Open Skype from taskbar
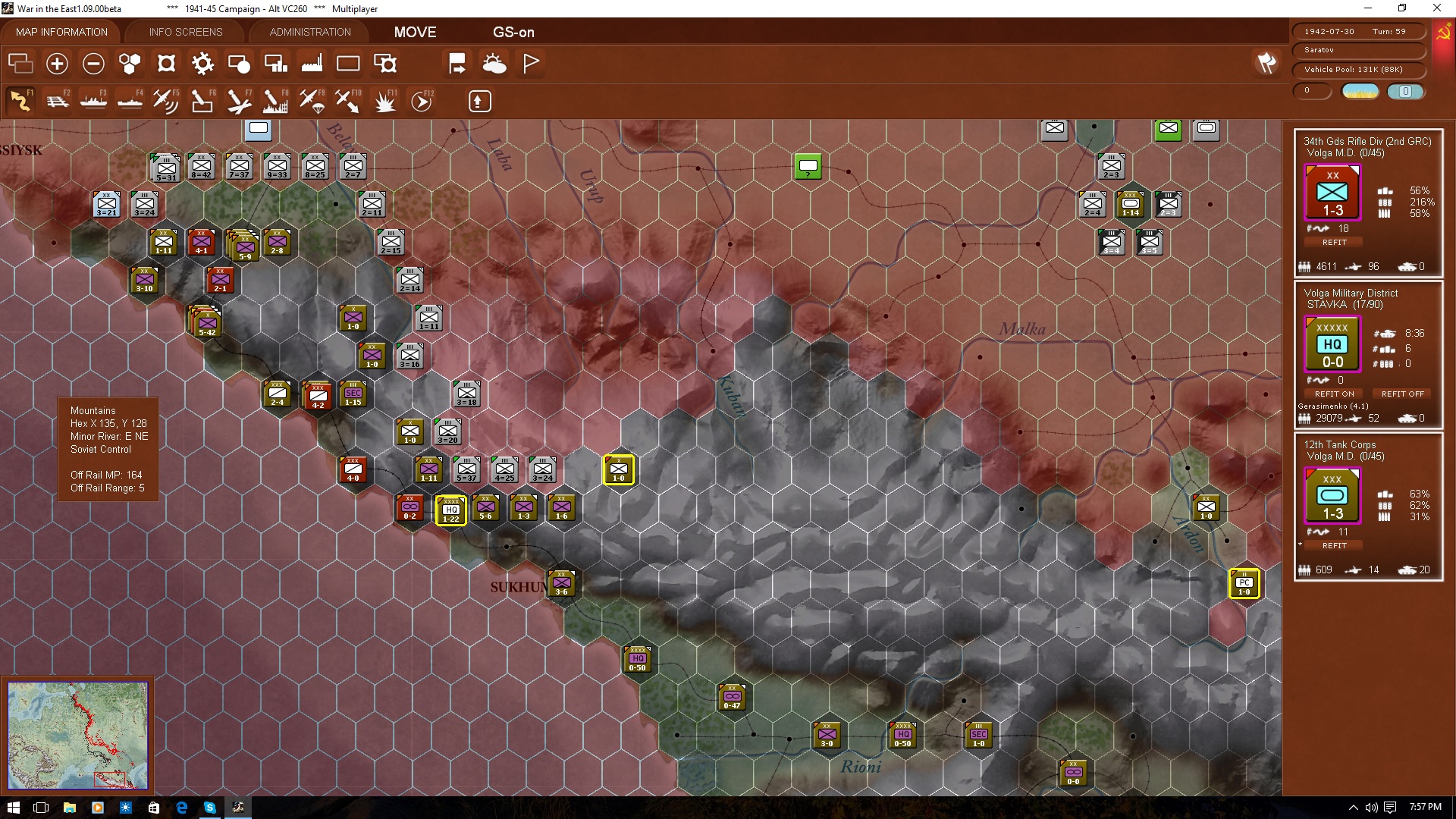1456x819 pixels. click(210, 808)
